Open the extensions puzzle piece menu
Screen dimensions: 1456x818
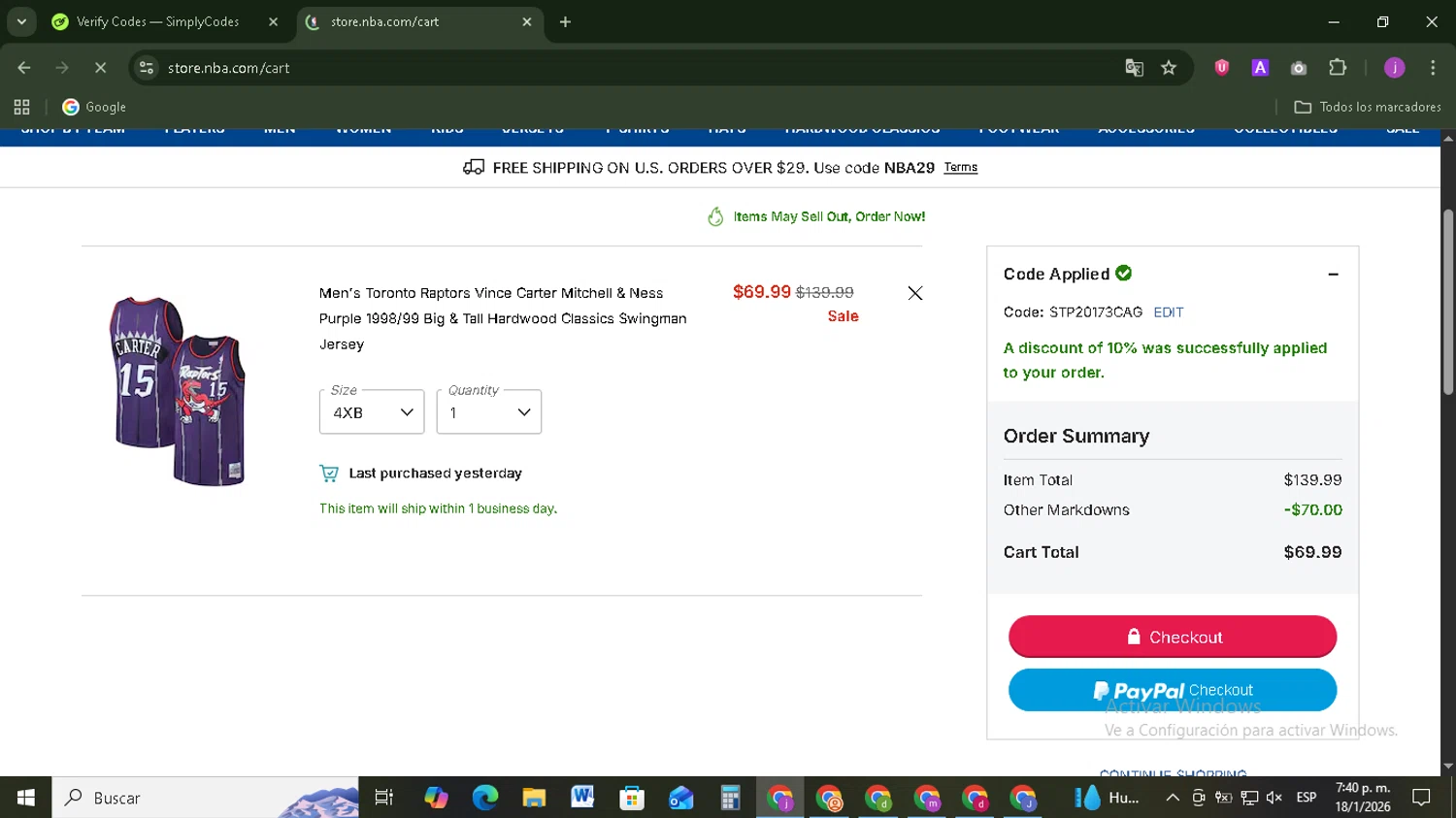1338,68
